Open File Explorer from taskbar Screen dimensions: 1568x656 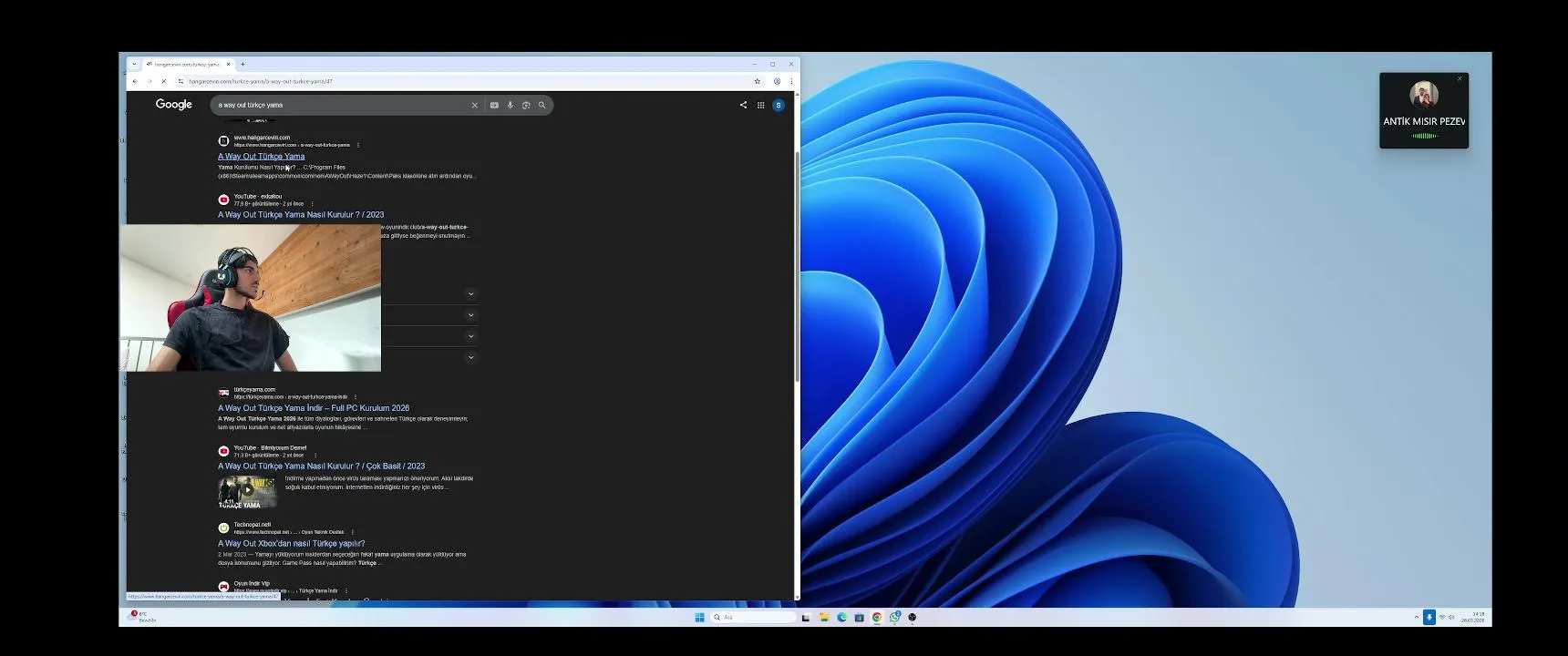[824, 617]
